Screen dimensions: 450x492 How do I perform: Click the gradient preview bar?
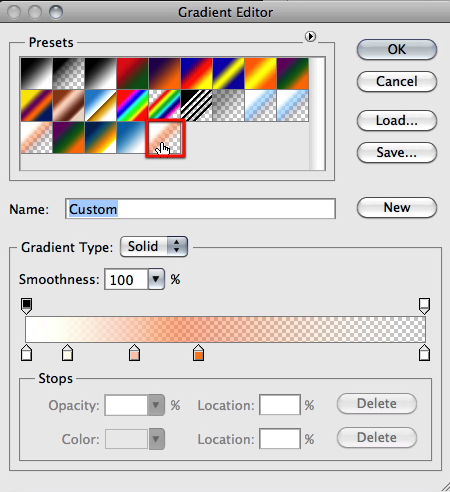225,329
